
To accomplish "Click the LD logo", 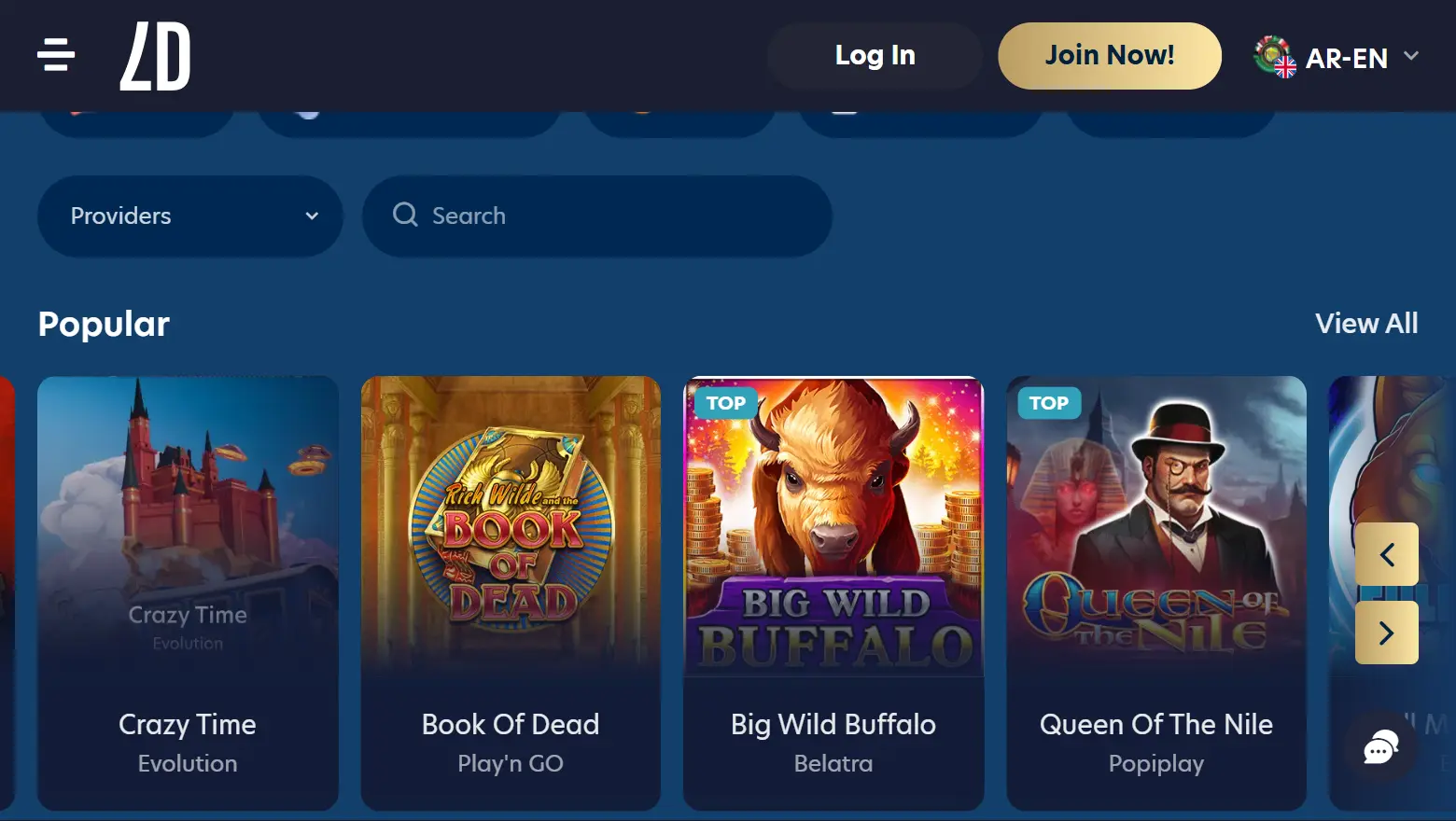I will pos(155,56).
